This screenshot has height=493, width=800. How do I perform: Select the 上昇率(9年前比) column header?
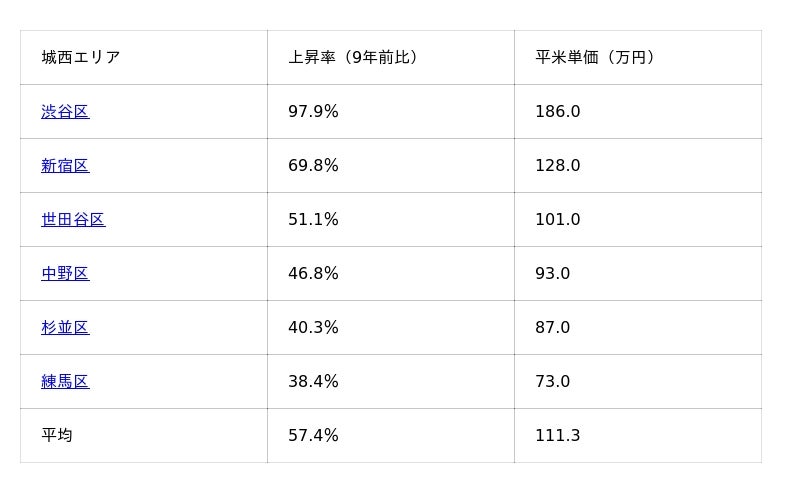coord(353,58)
